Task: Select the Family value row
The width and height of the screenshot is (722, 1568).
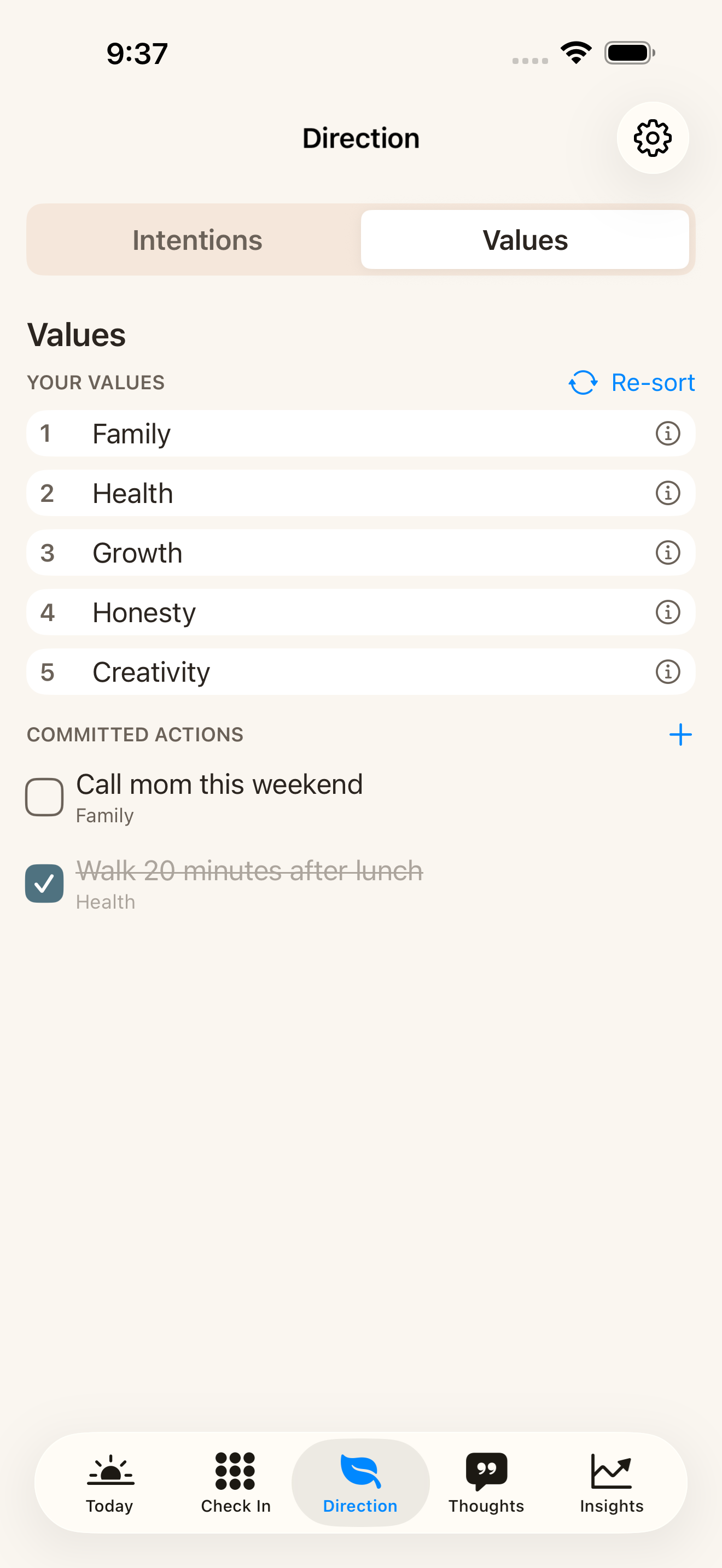Action: point(360,434)
